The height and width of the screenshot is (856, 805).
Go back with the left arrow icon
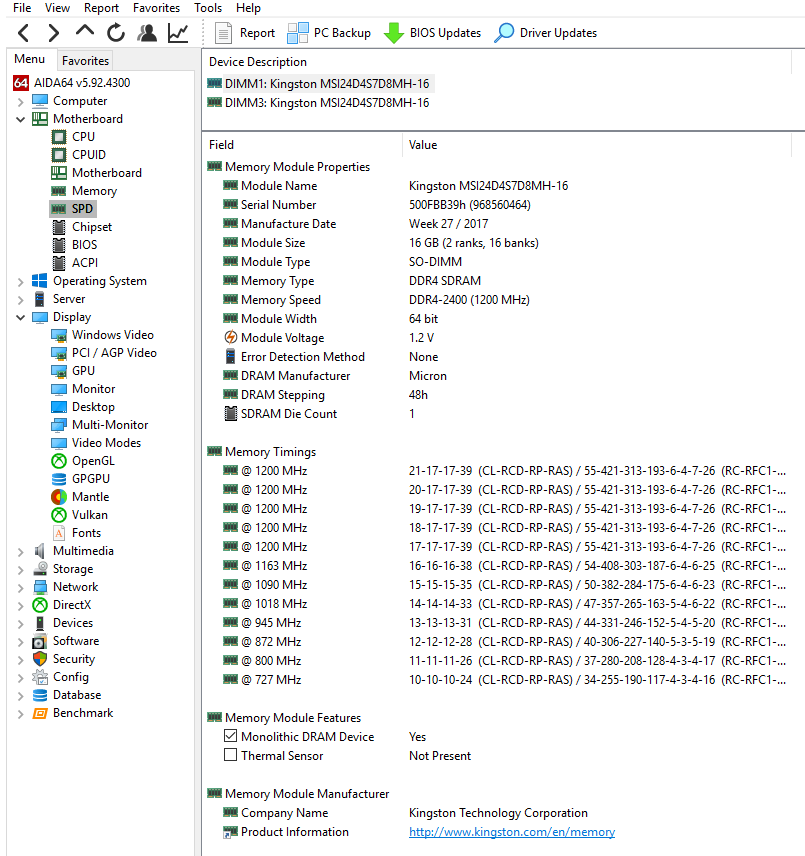coord(23,33)
